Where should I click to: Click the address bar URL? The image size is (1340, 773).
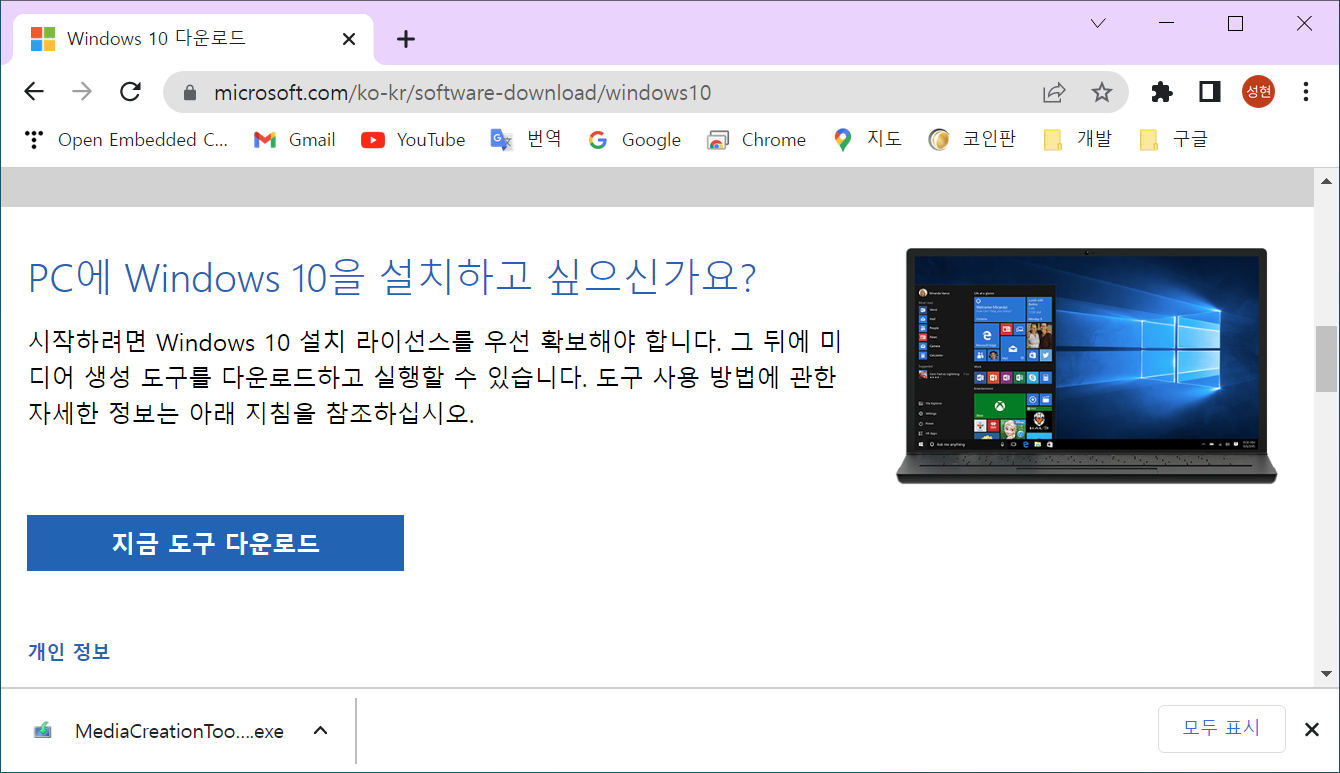pos(462,93)
